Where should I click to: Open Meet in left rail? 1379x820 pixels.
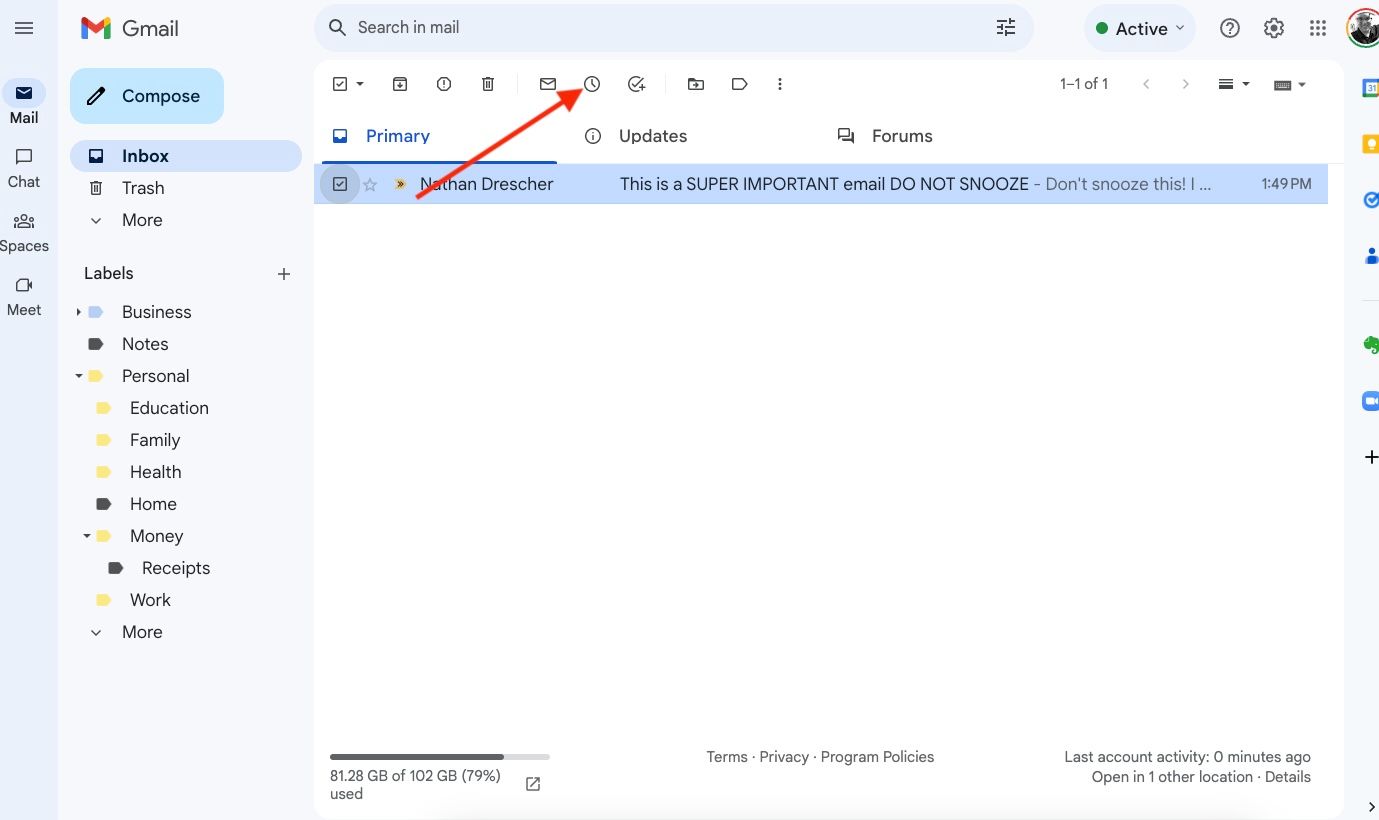[x=24, y=296]
